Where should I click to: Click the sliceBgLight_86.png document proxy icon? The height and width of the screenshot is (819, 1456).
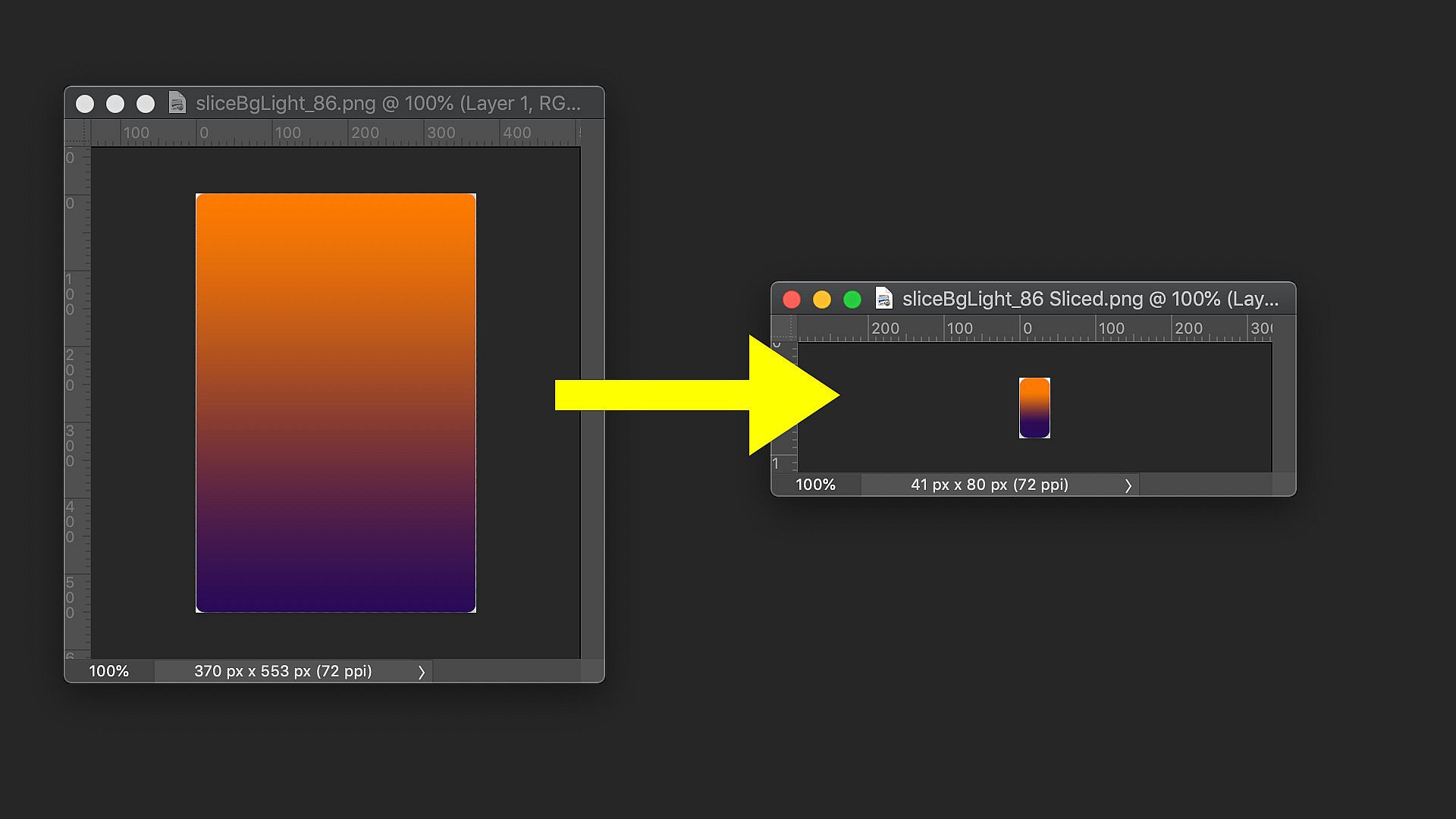pyautogui.click(x=177, y=103)
